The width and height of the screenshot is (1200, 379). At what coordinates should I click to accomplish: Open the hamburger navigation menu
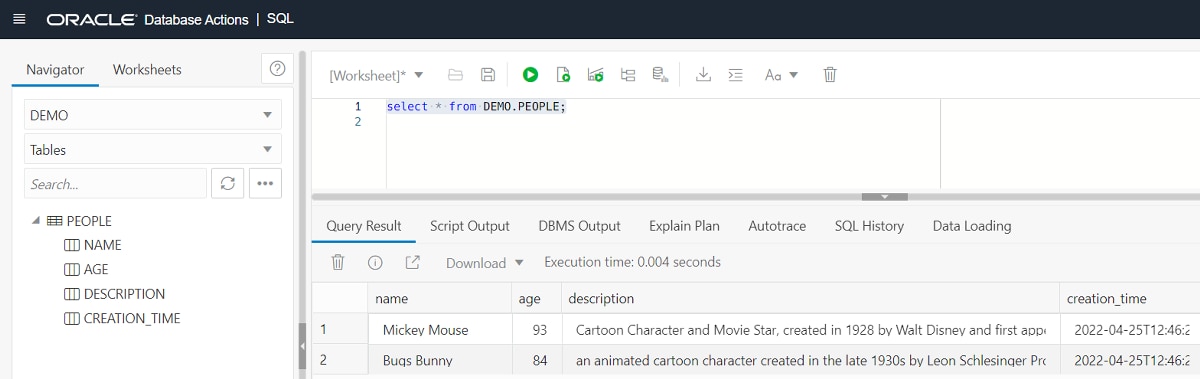click(19, 19)
